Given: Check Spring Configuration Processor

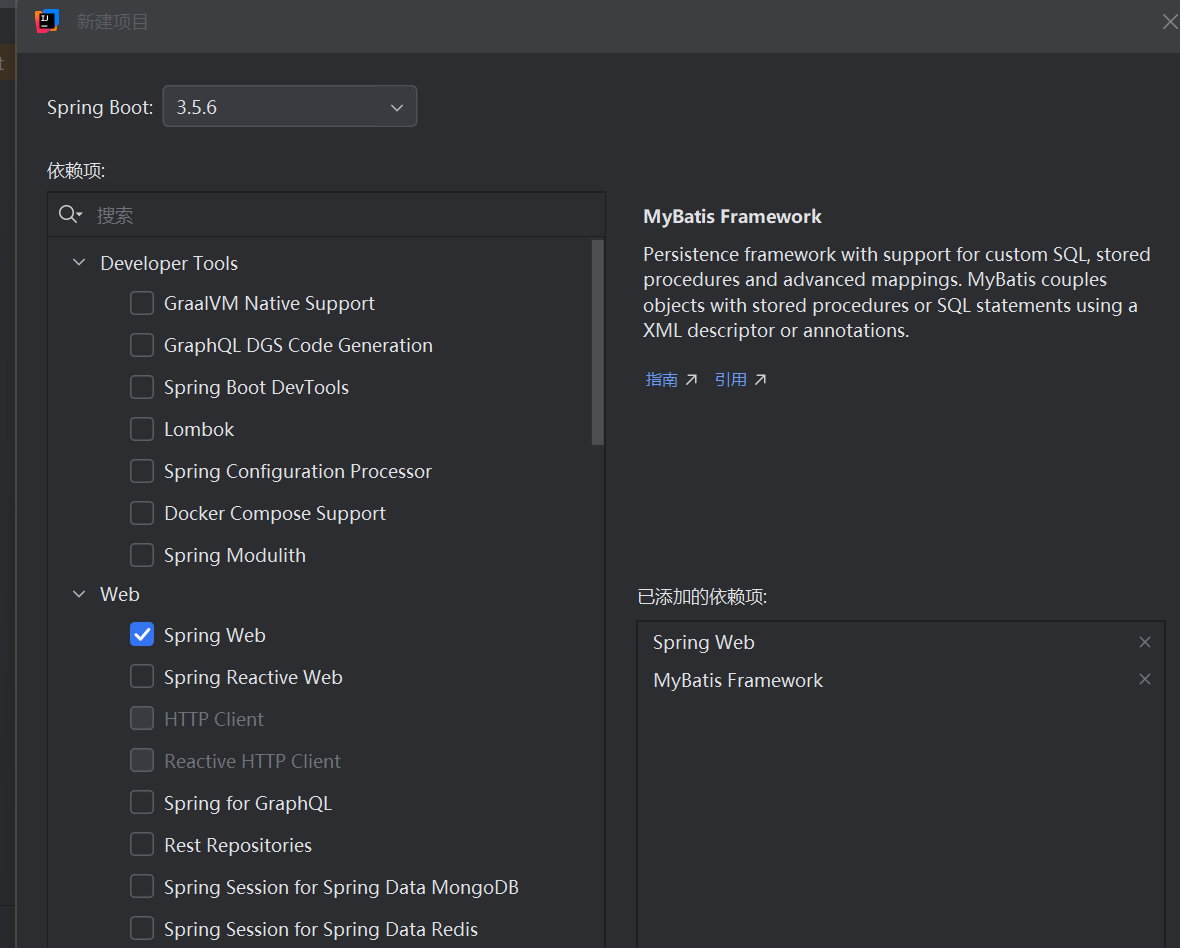Looking at the screenshot, I should click(141, 471).
